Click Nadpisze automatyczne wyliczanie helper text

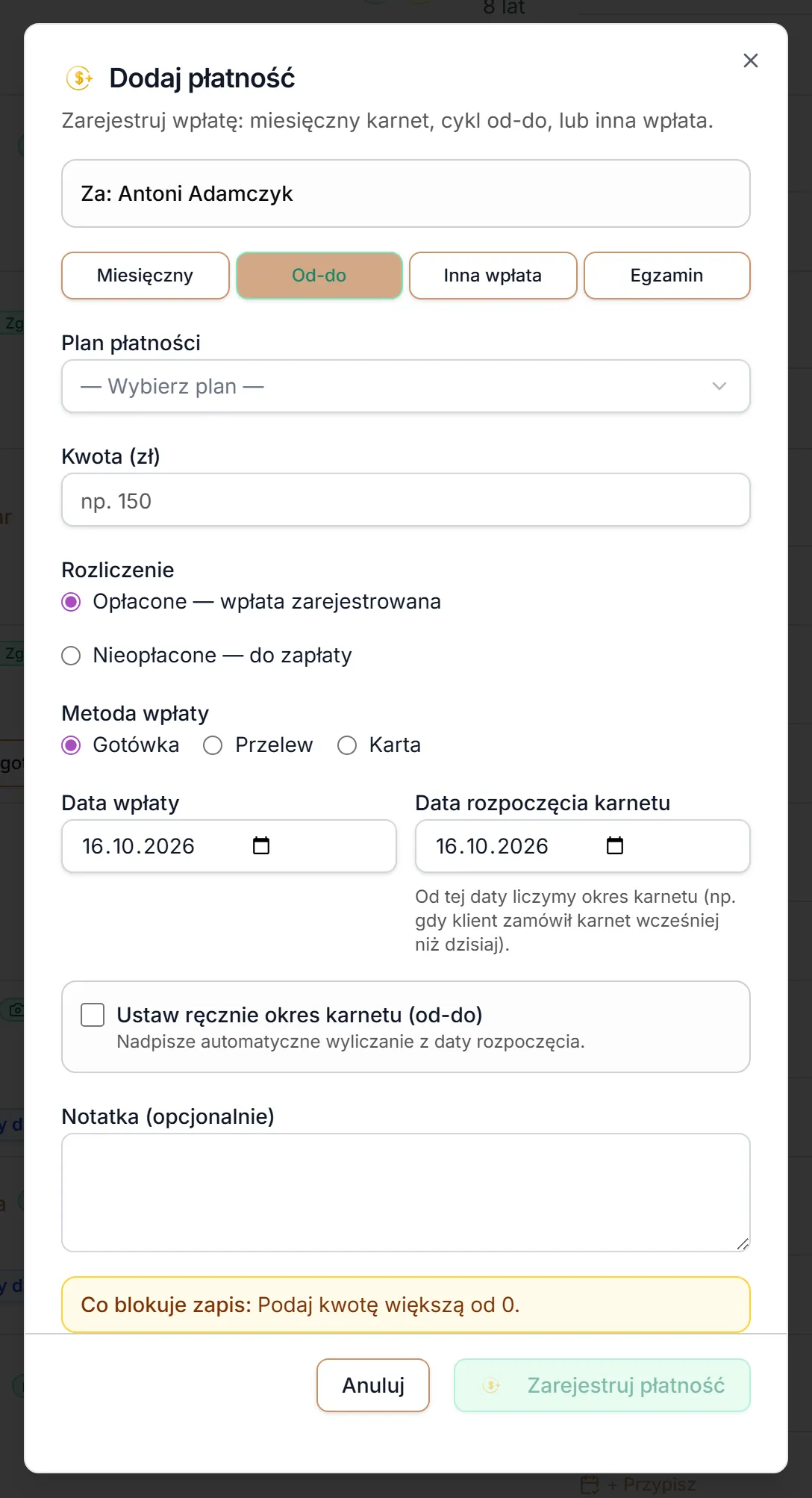(x=351, y=1042)
